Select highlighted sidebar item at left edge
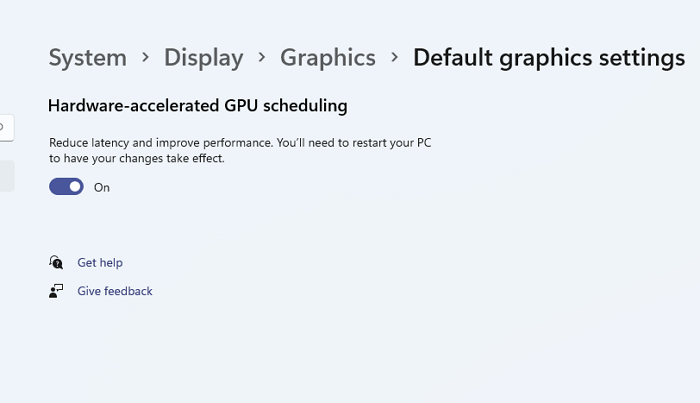 coord(6,176)
